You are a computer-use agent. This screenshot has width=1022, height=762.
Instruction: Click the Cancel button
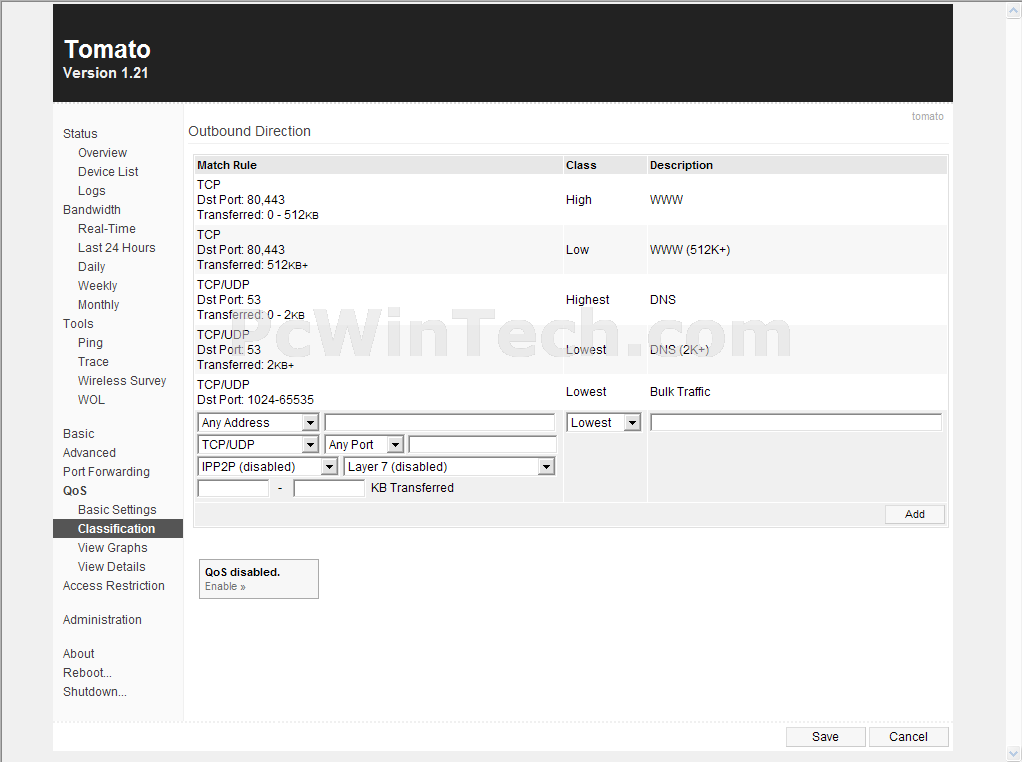coord(908,737)
